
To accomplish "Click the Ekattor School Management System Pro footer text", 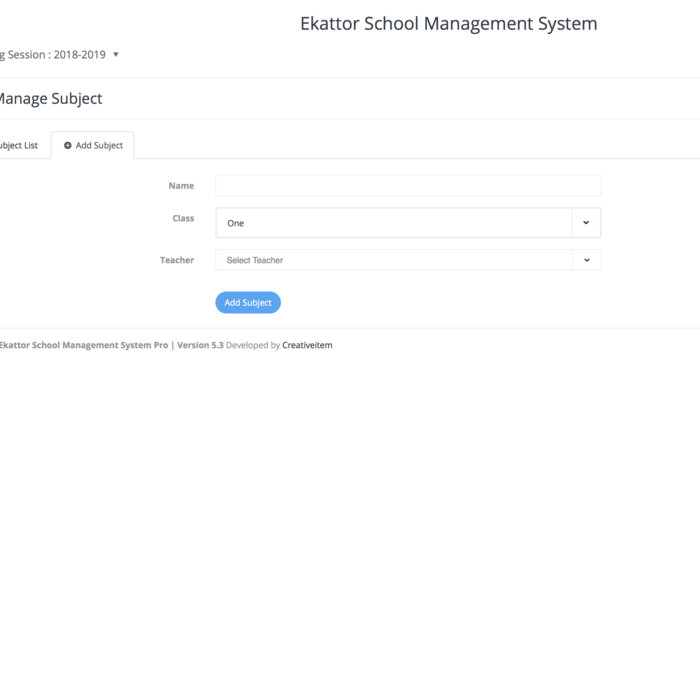I will click(x=83, y=345).
